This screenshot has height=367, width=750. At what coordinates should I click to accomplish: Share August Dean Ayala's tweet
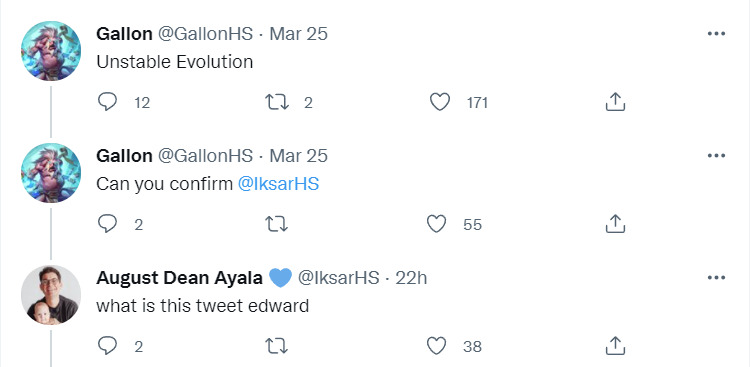point(615,346)
